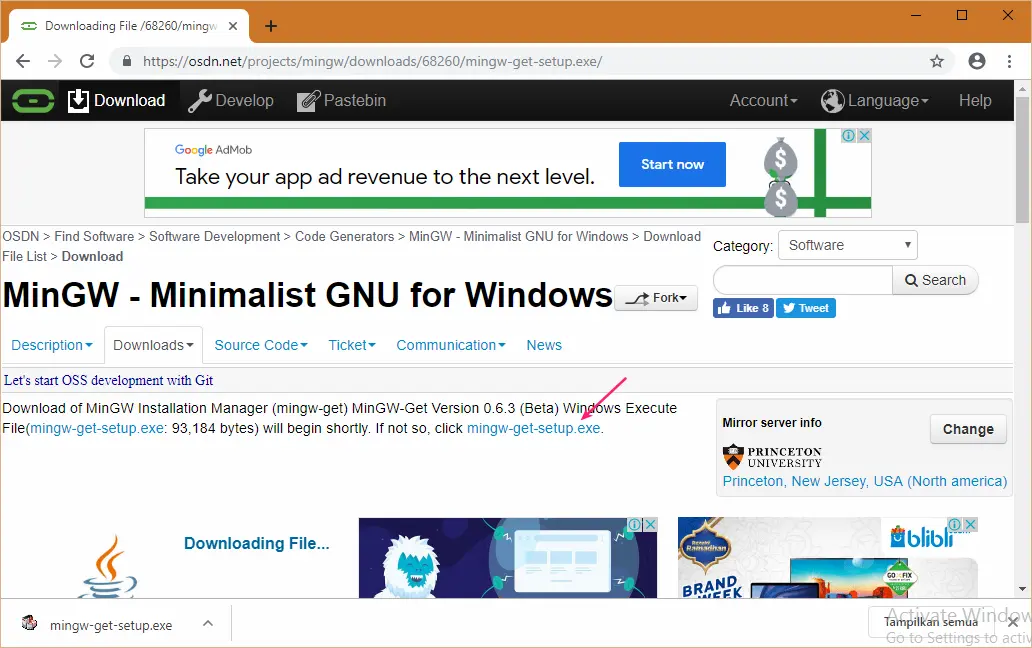This screenshot has height=648, width=1032.
Task: Focus the site search input field
Action: 803,280
